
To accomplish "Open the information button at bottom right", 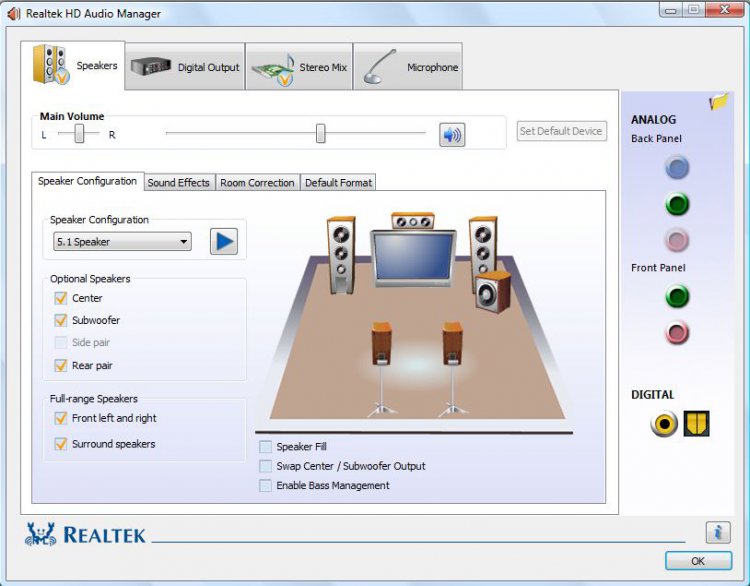I will [x=717, y=532].
